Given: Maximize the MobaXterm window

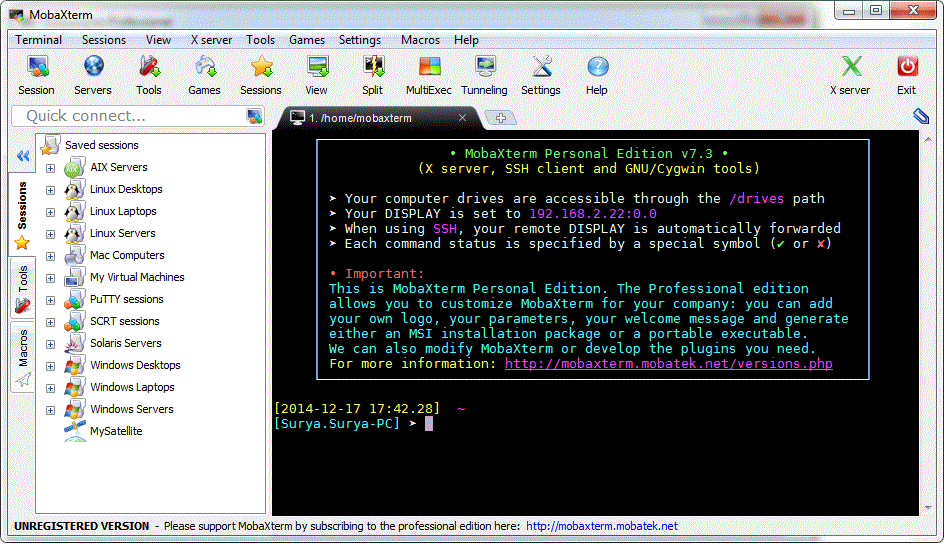Looking at the screenshot, I should click(x=876, y=10).
